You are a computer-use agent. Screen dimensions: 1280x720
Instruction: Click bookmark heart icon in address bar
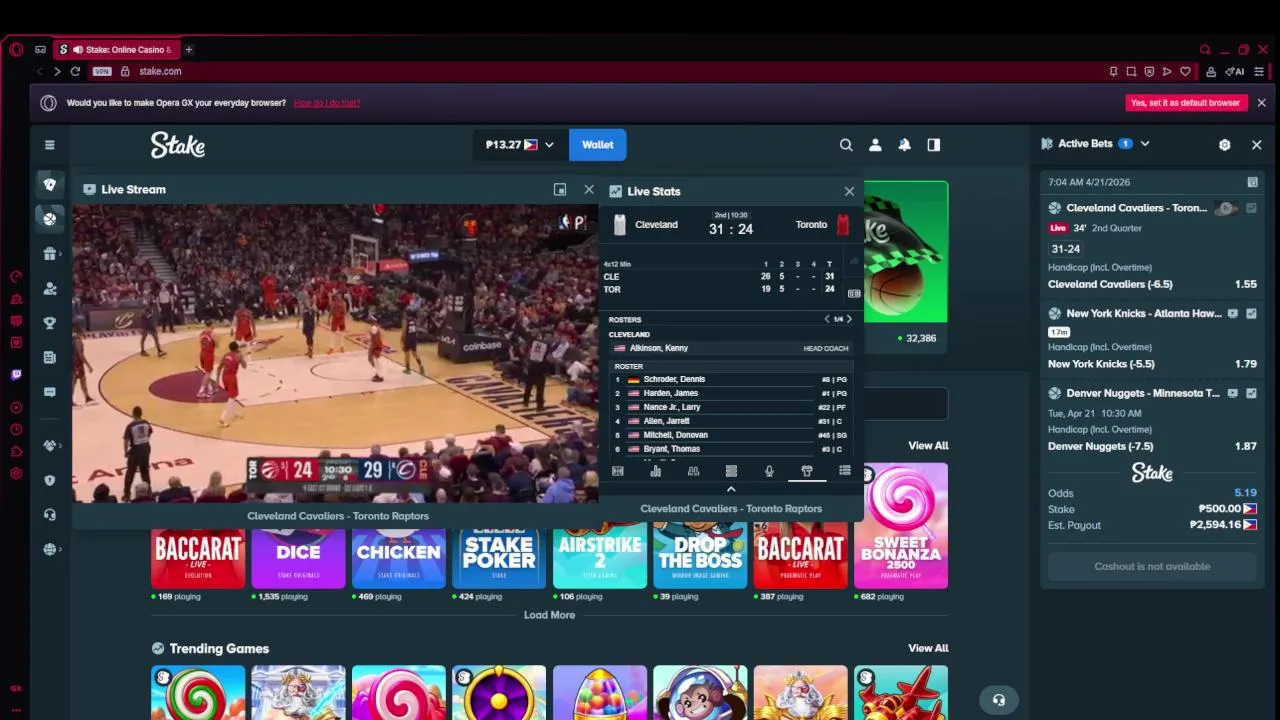click(x=1185, y=71)
